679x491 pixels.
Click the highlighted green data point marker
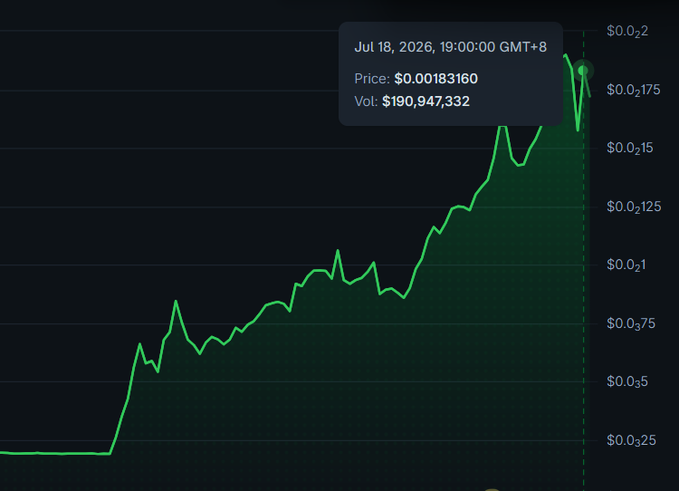pos(583,70)
